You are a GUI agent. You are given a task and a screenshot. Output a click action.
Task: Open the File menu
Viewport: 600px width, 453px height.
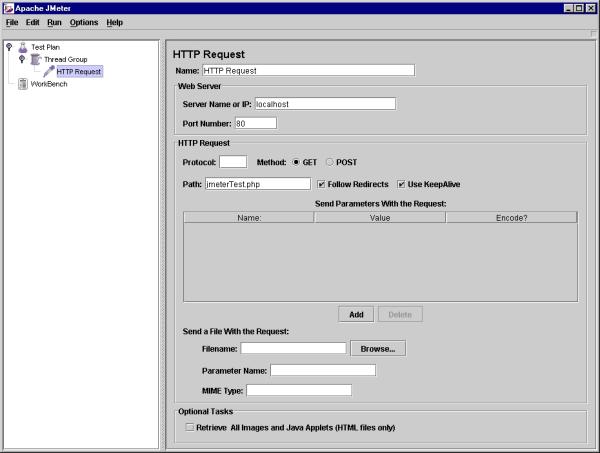12,23
